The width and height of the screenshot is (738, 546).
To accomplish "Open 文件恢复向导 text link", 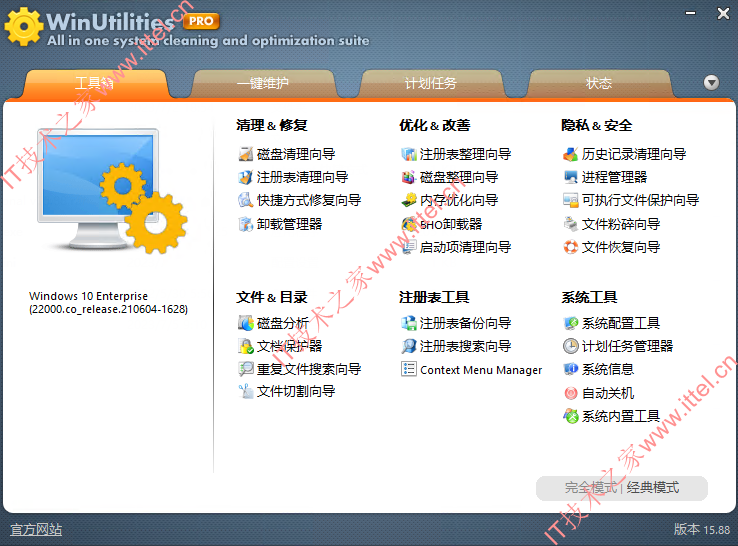I will coord(621,247).
